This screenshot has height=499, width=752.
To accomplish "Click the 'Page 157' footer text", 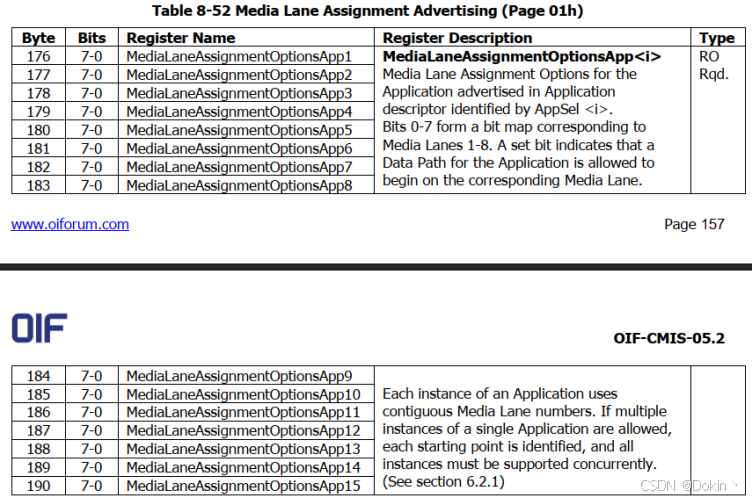I will pyautogui.click(x=694, y=224).
